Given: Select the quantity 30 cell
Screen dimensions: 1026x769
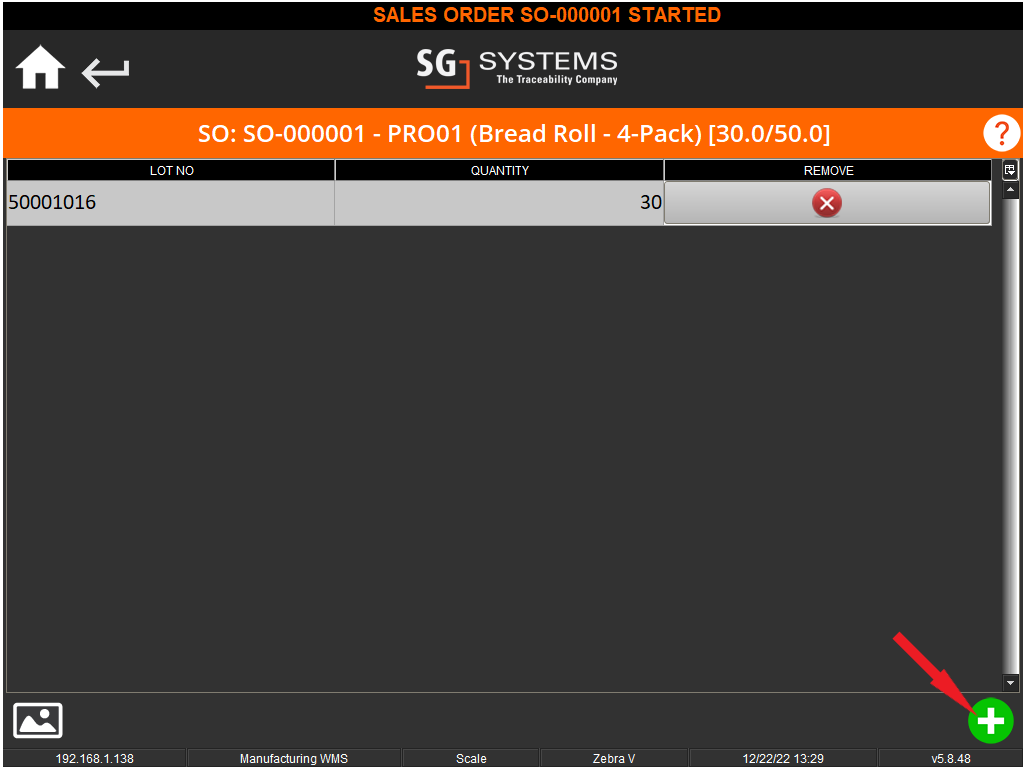Looking at the screenshot, I should tap(500, 203).
